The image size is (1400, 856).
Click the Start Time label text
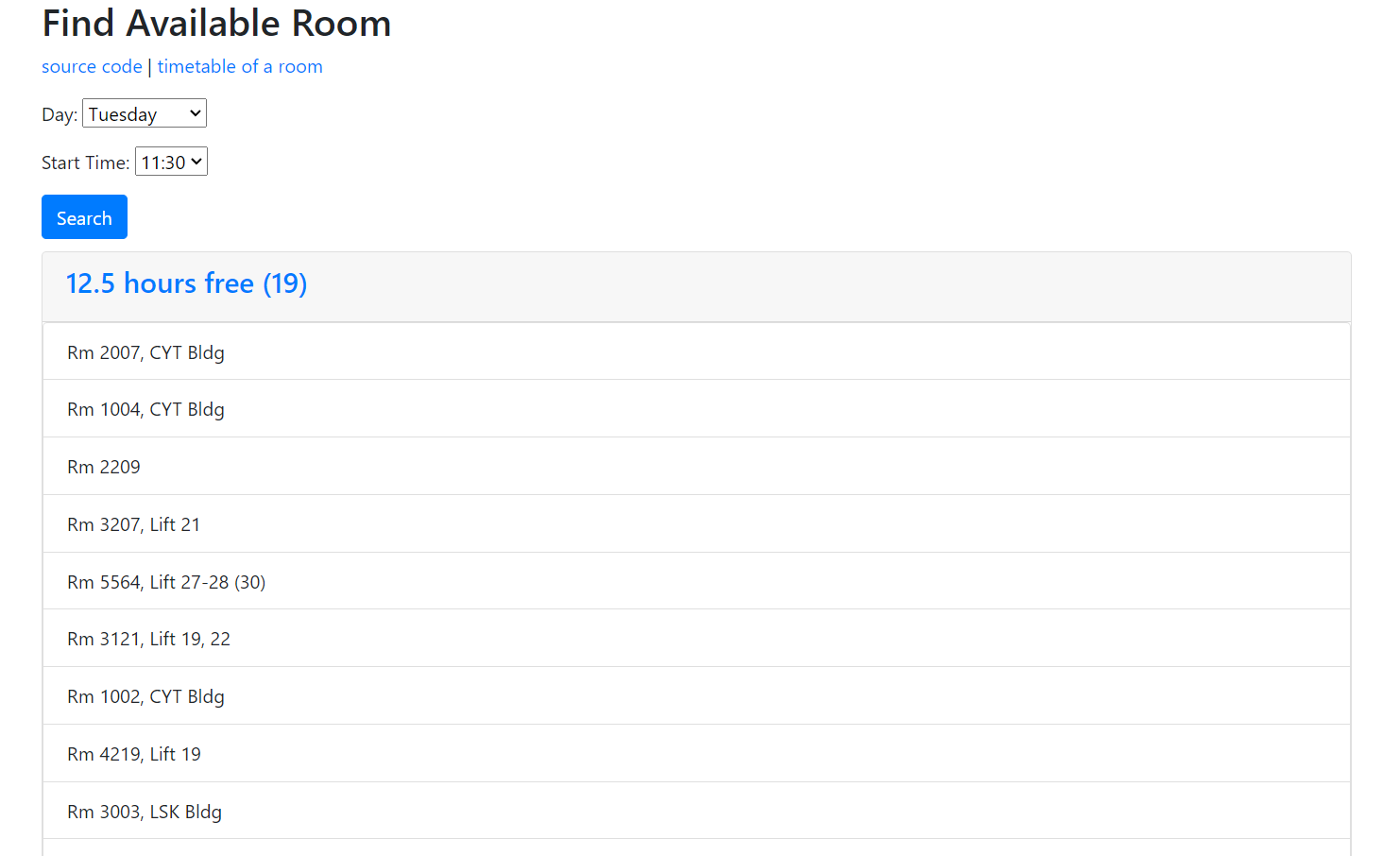pos(85,163)
